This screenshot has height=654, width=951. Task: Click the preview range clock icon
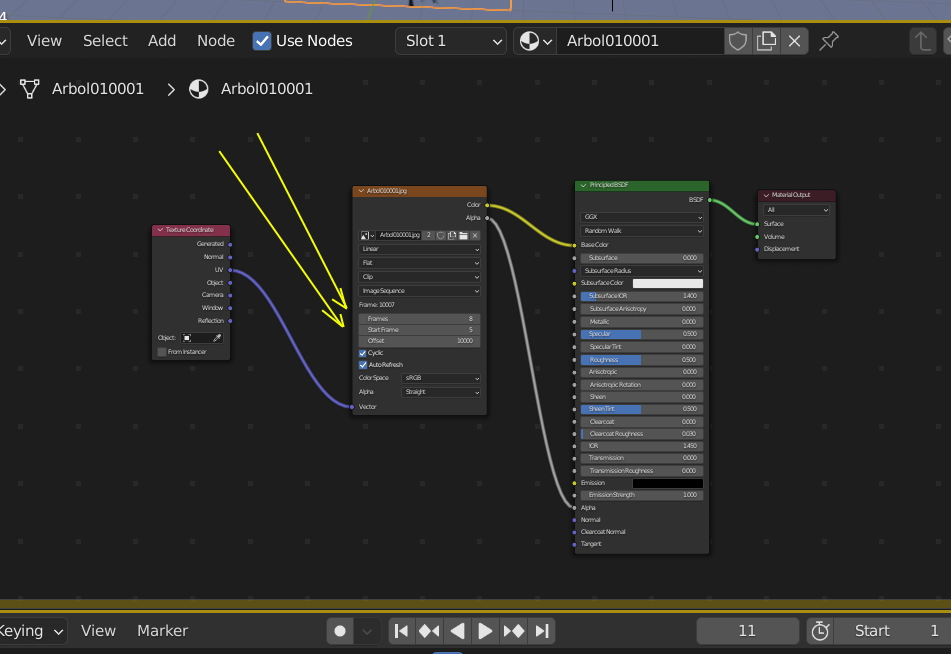pyautogui.click(x=820, y=631)
